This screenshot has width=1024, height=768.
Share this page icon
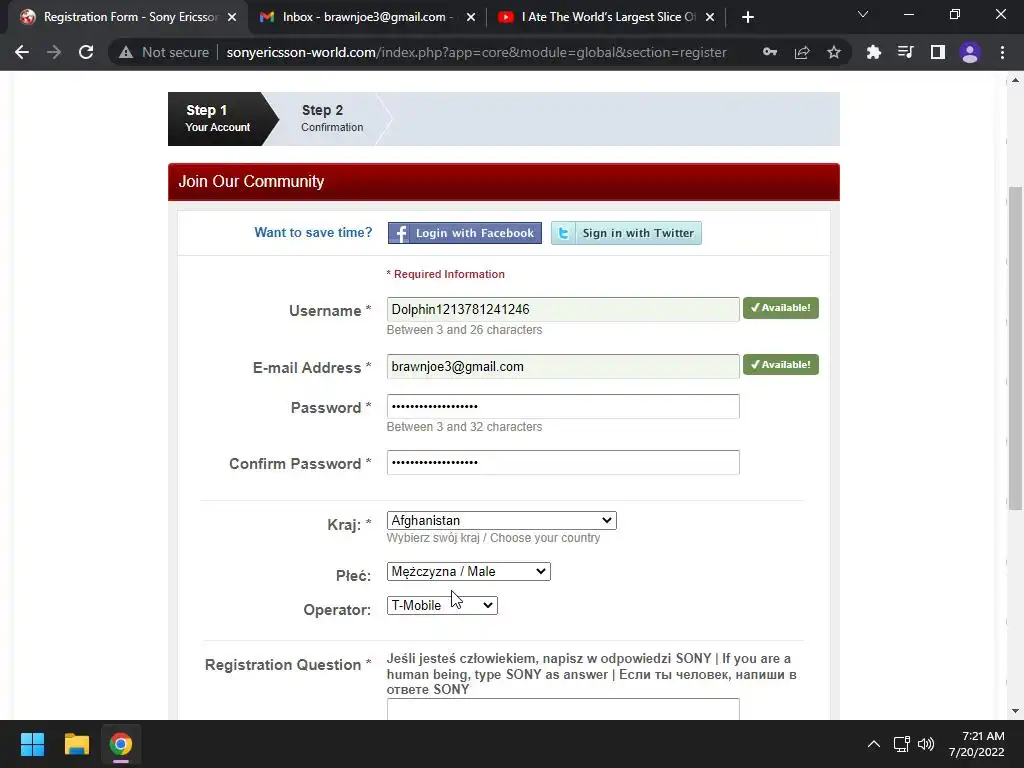pos(802,52)
